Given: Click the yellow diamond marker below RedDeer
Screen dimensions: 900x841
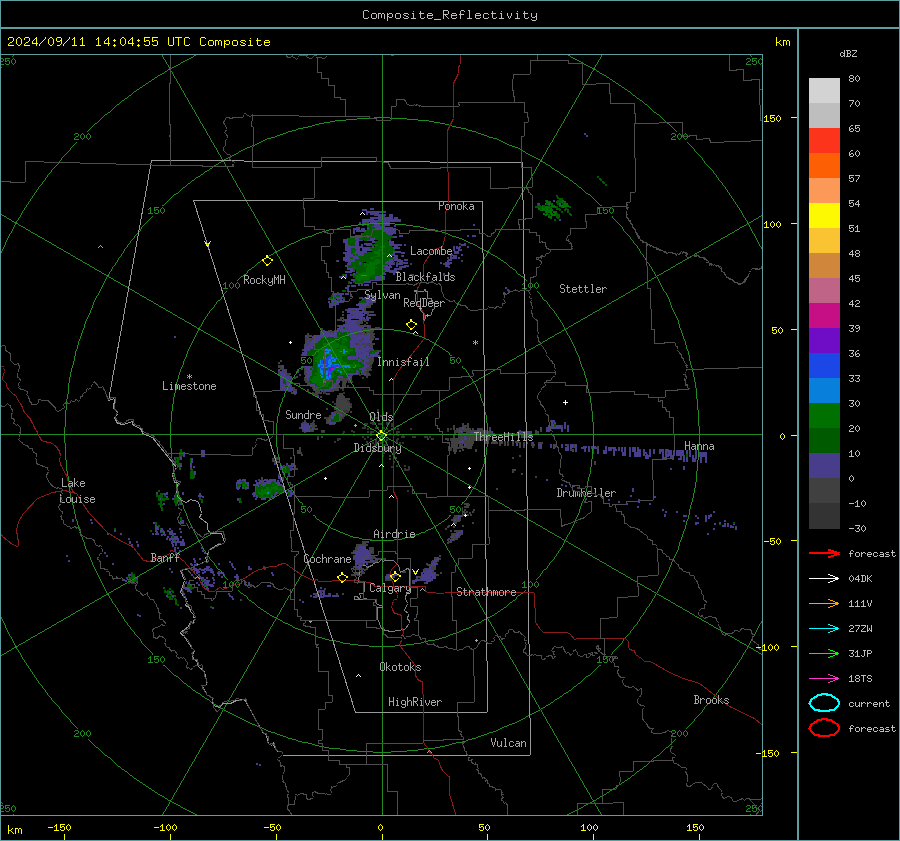Looking at the screenshot, I should click(x=412, y=325).
